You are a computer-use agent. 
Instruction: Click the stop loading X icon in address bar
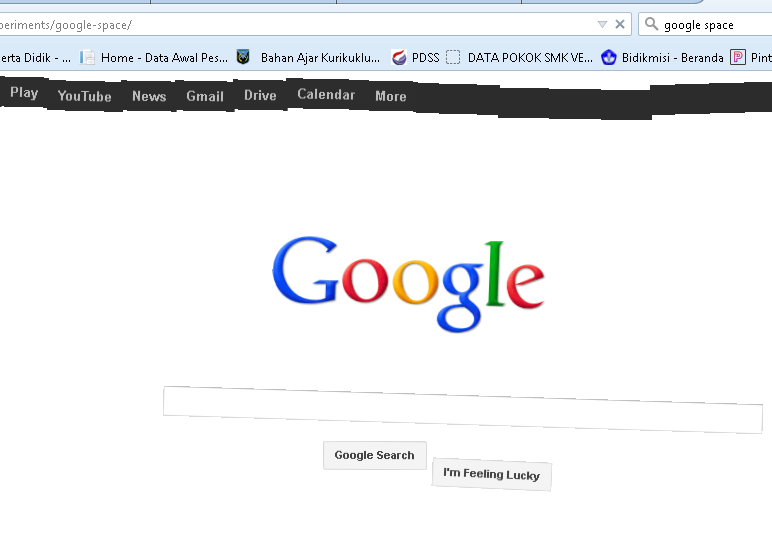tap(620, 24)
